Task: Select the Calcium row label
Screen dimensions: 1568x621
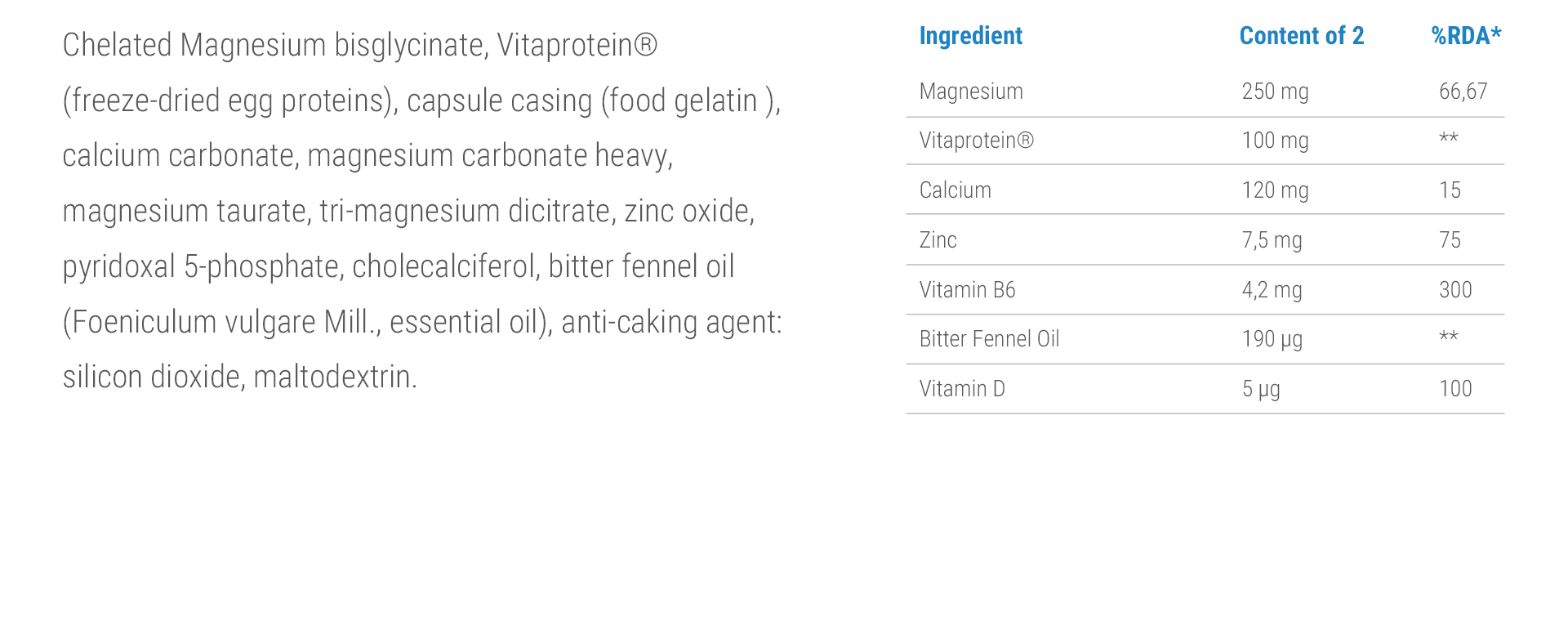Action: point(955,190)
